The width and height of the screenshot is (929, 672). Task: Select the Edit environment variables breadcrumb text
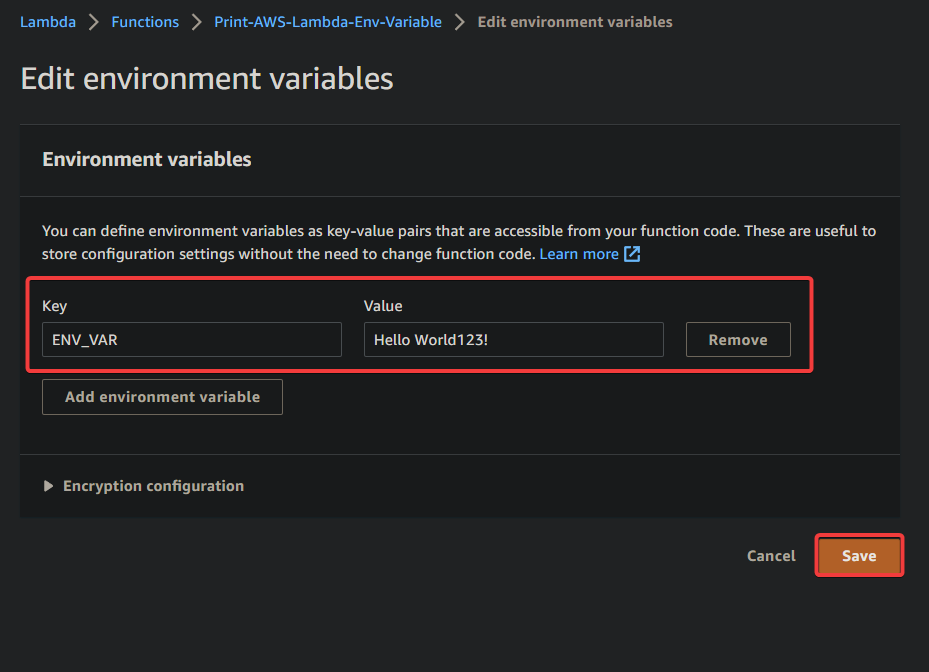coord(575,22)
